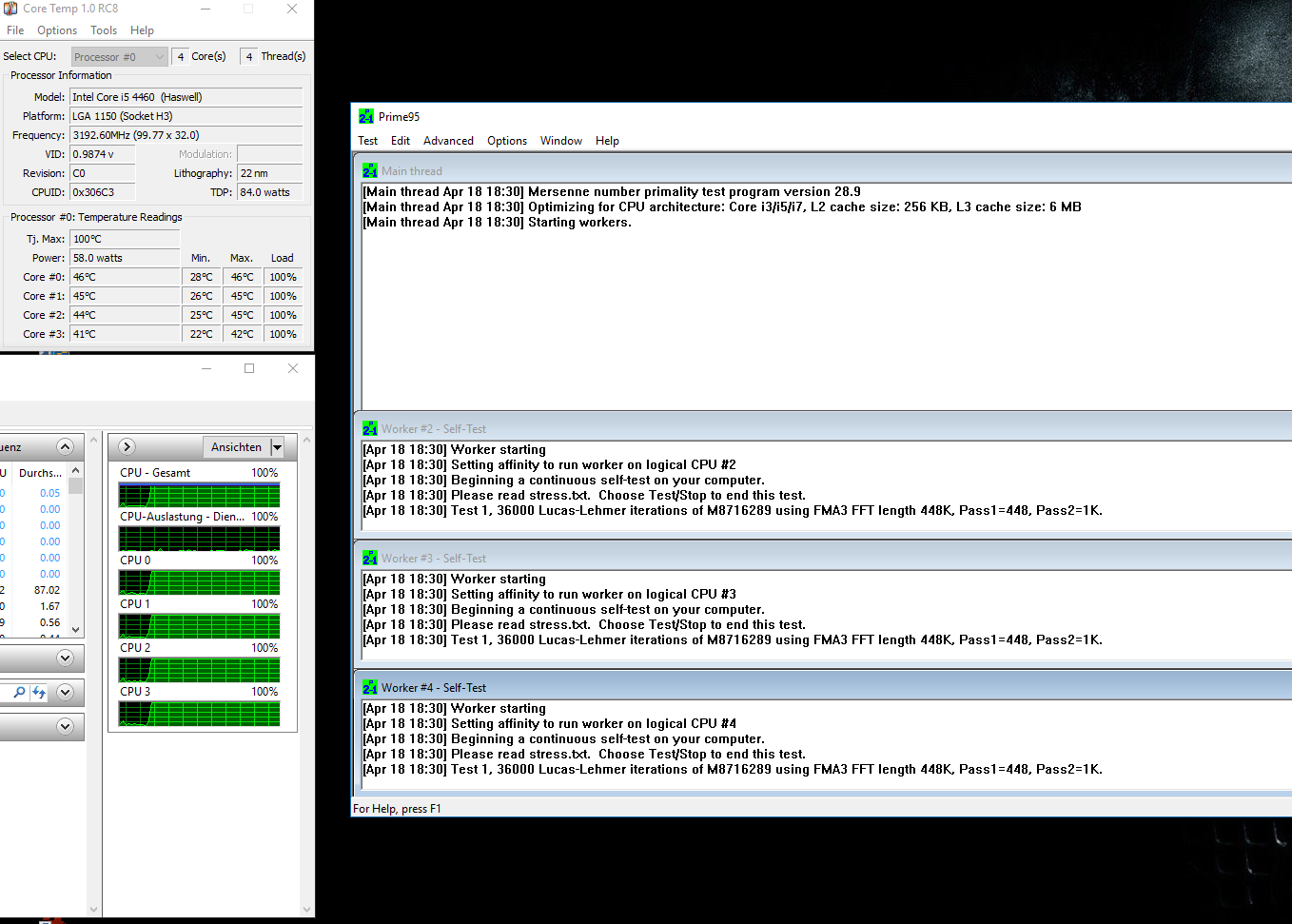Image resolution: width=1292 pixels, height=924 pixels.
Task: Click the Core #2 current temperature 44°C
Action: pos(125,315)
